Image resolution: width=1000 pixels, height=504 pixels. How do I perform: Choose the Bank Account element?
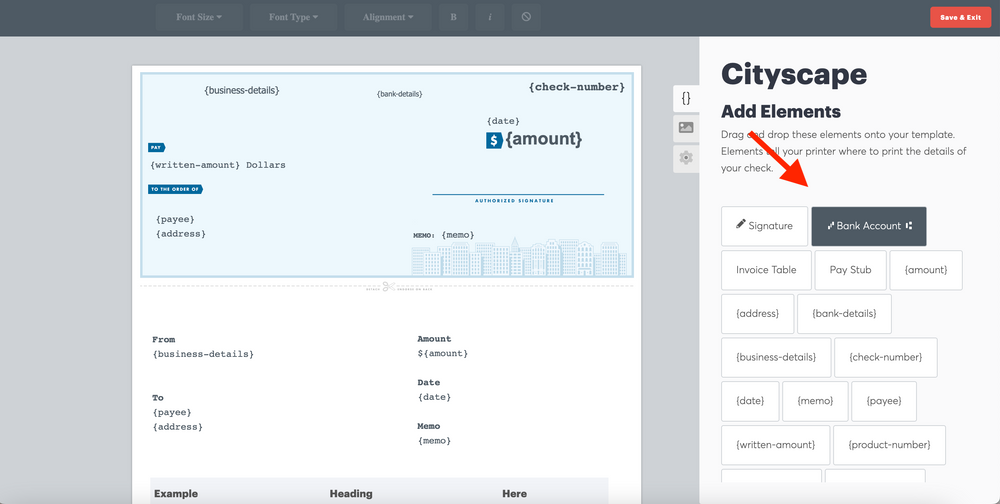coord(868,226)
